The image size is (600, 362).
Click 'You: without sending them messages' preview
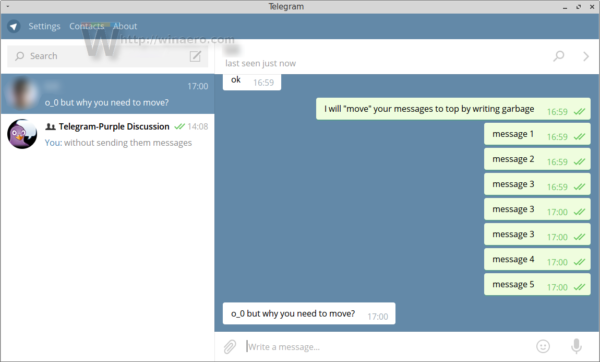coord(118,143)
